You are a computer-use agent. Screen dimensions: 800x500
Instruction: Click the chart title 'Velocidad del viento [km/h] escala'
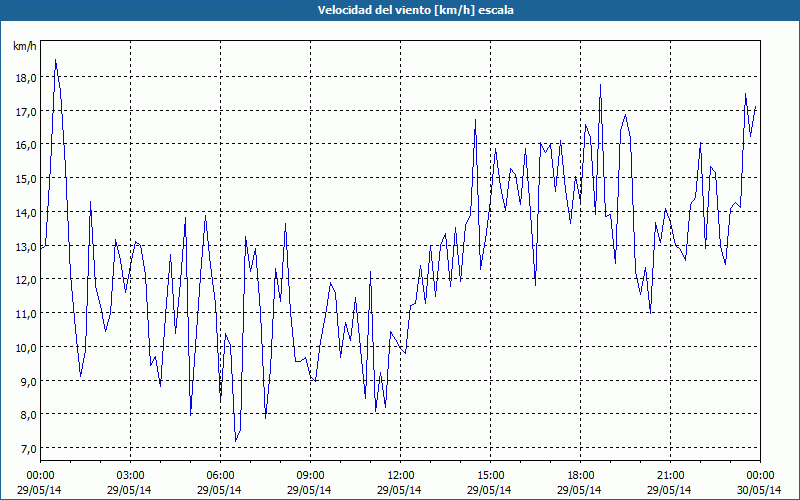tap(415, 10)
